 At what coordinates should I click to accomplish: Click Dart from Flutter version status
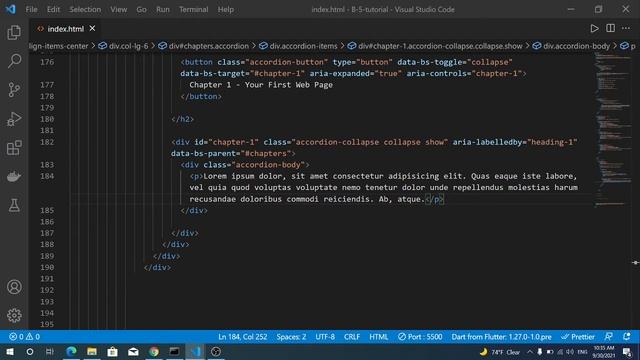click(501, 337)
